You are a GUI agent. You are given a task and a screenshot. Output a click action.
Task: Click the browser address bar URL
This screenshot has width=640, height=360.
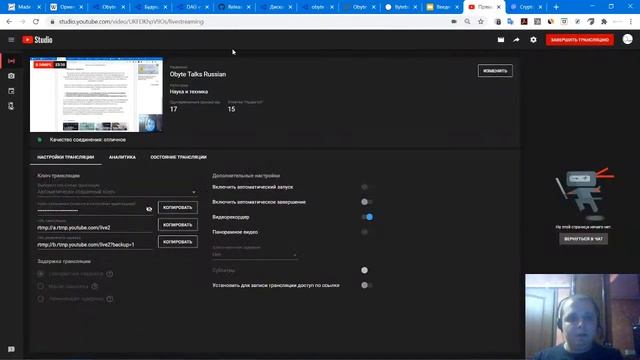131,22
